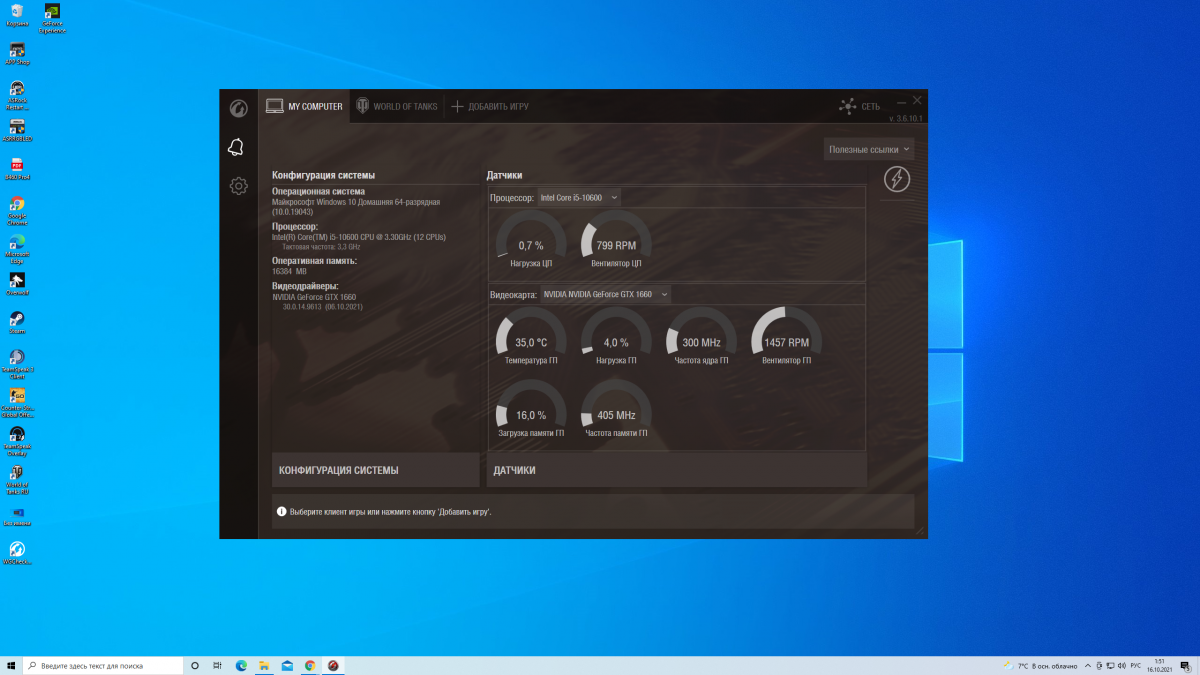Viewport: 1200px width, 675px height.
Task: Open the Процессор Intel Core i5-10600 dropdown
Action: click(x=579, y=198)
